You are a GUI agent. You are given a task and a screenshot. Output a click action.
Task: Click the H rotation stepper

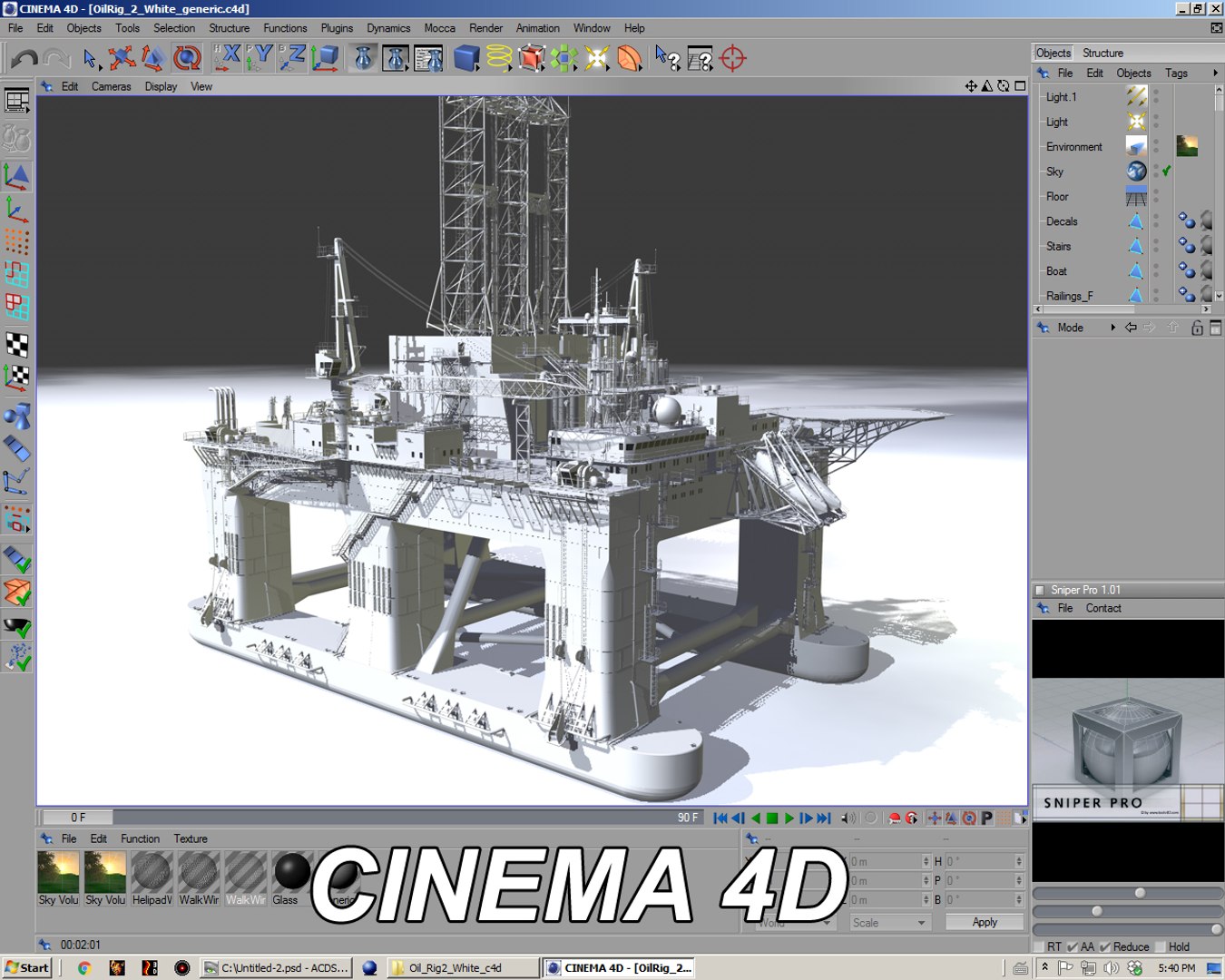tap(1019, 861)
